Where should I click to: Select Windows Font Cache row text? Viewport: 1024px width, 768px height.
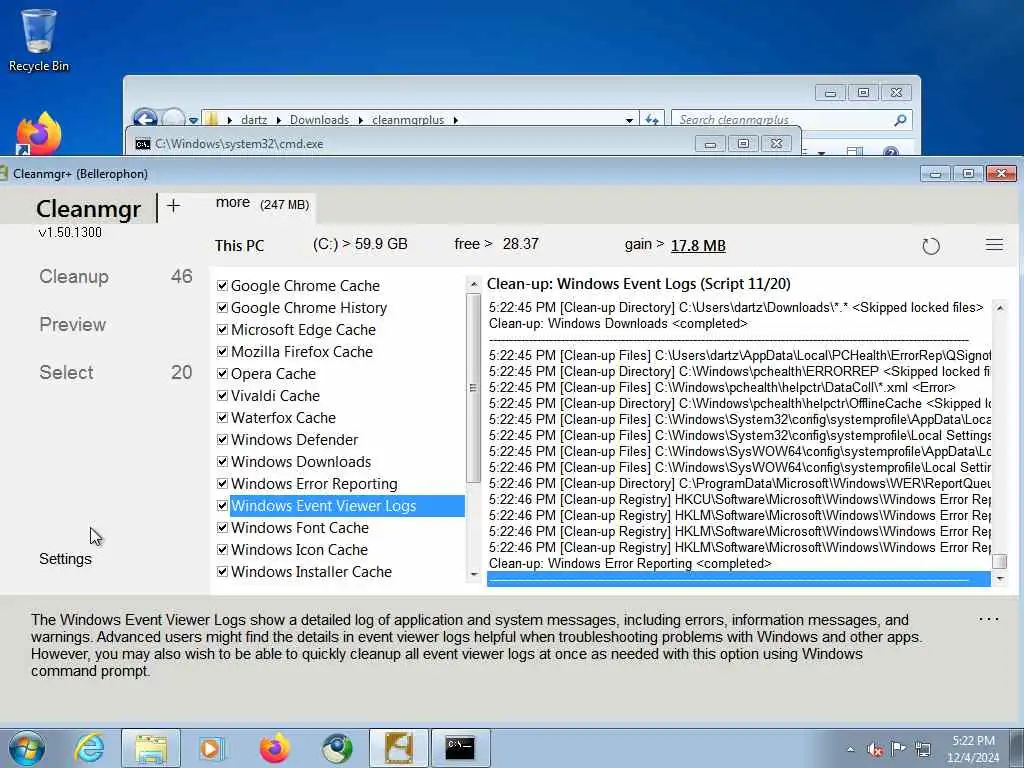(x=300, y=528)
